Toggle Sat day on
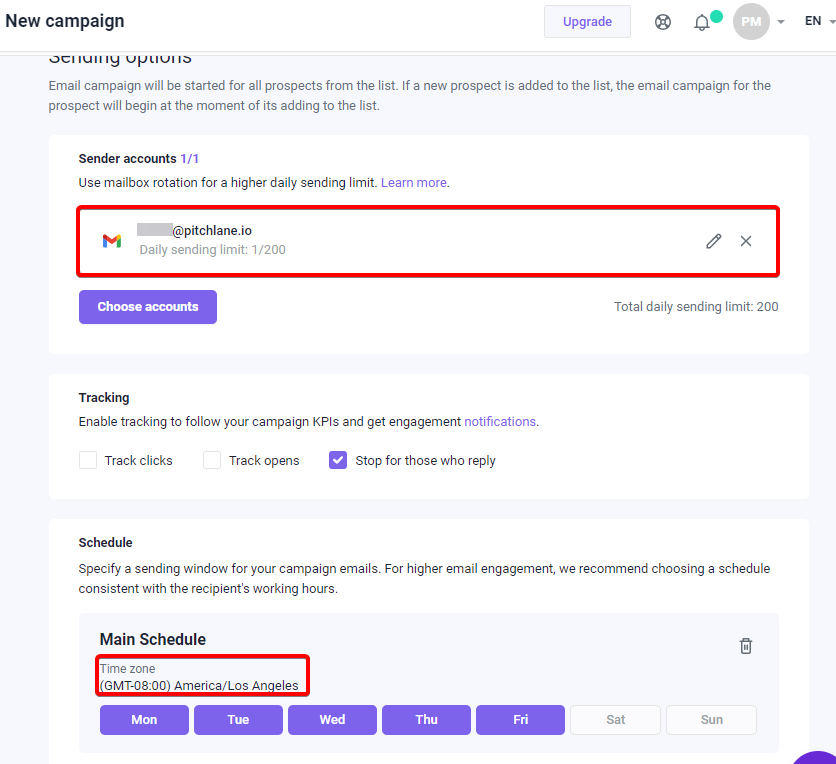The image size is (836, 764). click(x=615, y=720)
